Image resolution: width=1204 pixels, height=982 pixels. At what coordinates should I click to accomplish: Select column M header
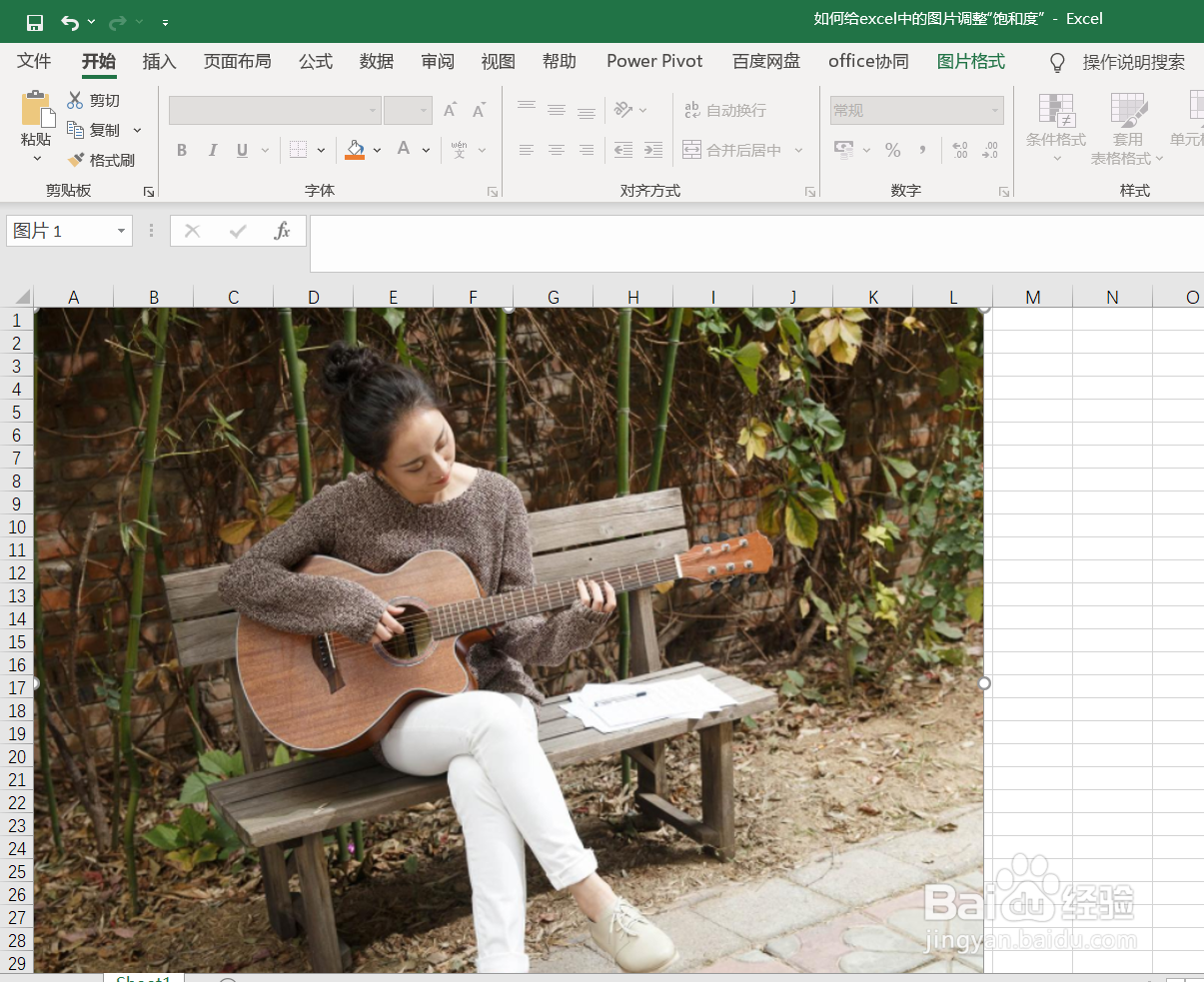(1033, 297)
